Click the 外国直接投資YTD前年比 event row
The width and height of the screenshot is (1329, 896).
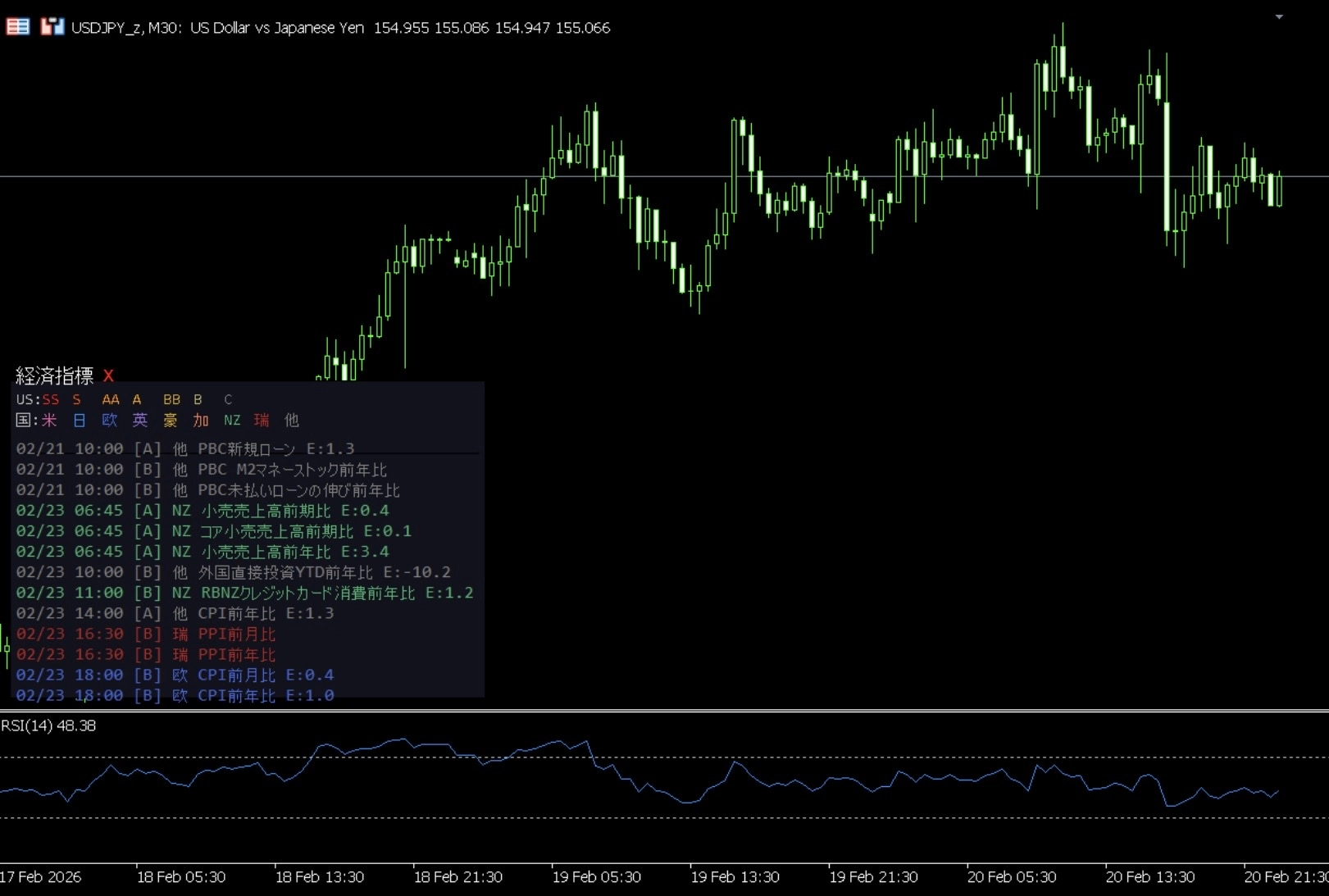click(x=233, y=572)
